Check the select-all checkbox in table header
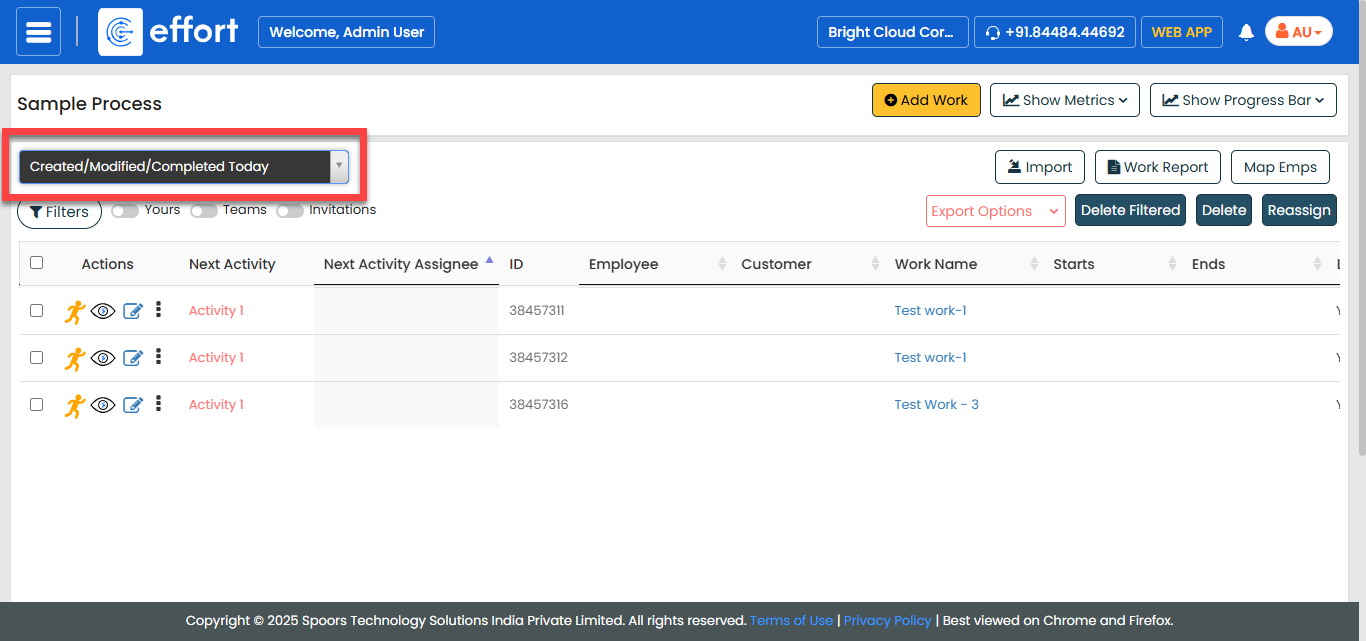The image size is (1366, 641). coord(37,263)
